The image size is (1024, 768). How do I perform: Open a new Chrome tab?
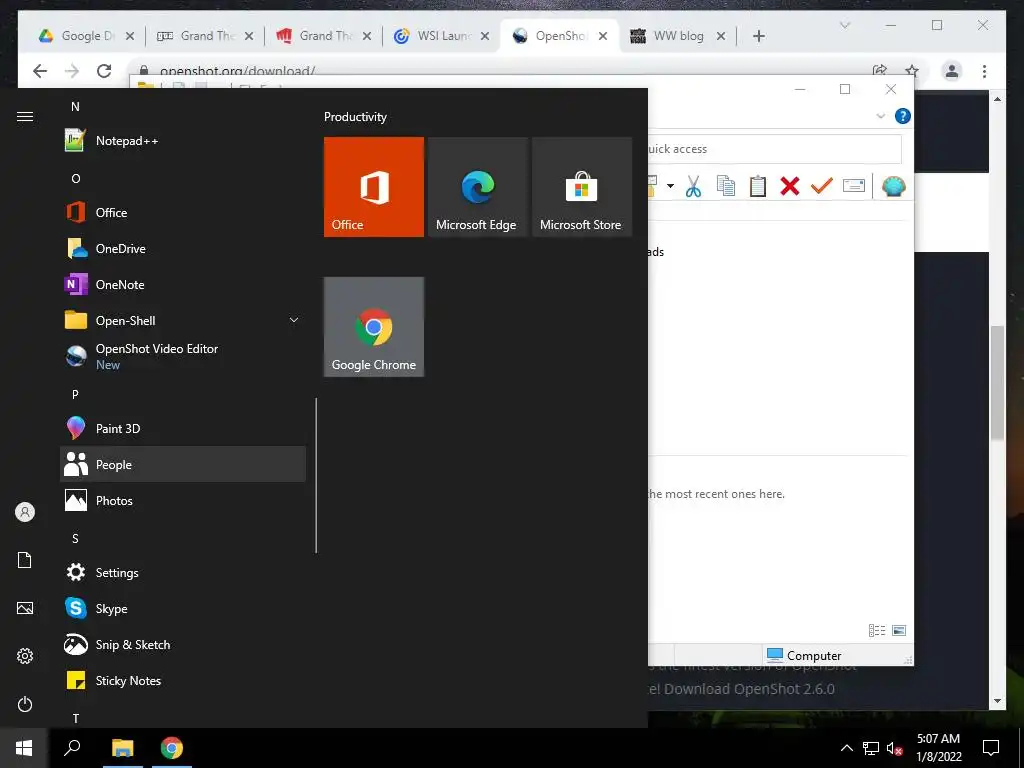point(758,36)
